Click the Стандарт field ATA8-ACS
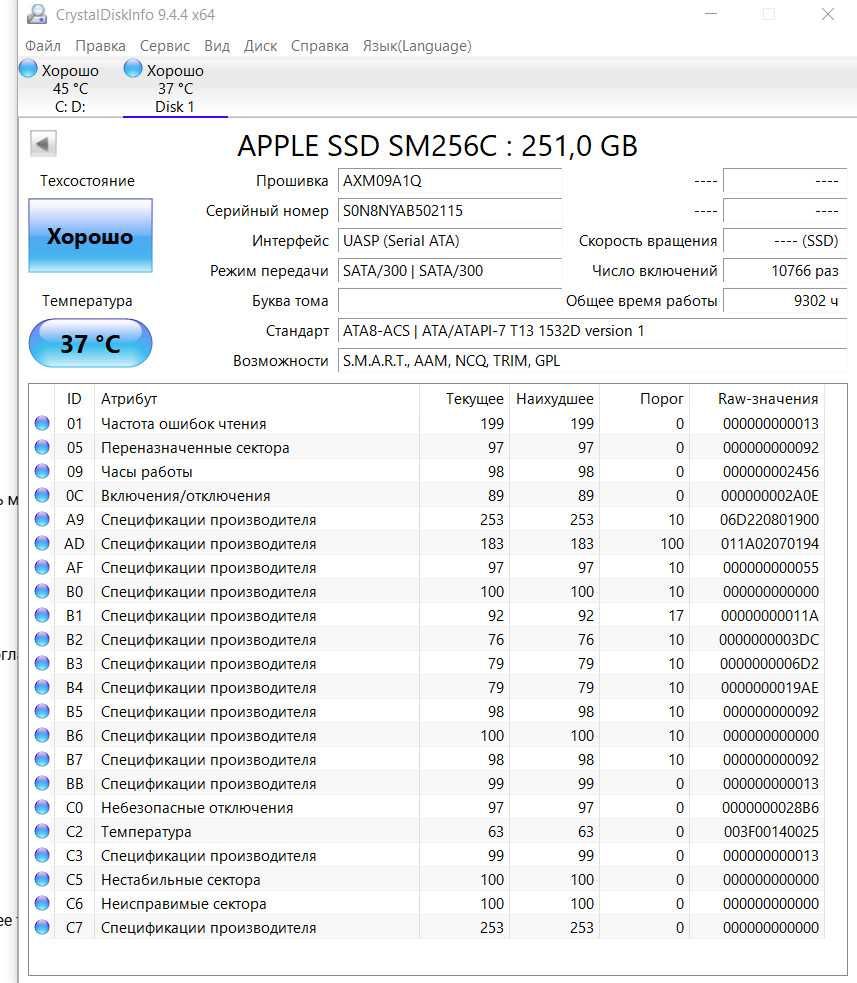Screen dimensions: 857x983 (x=592, y=330)
